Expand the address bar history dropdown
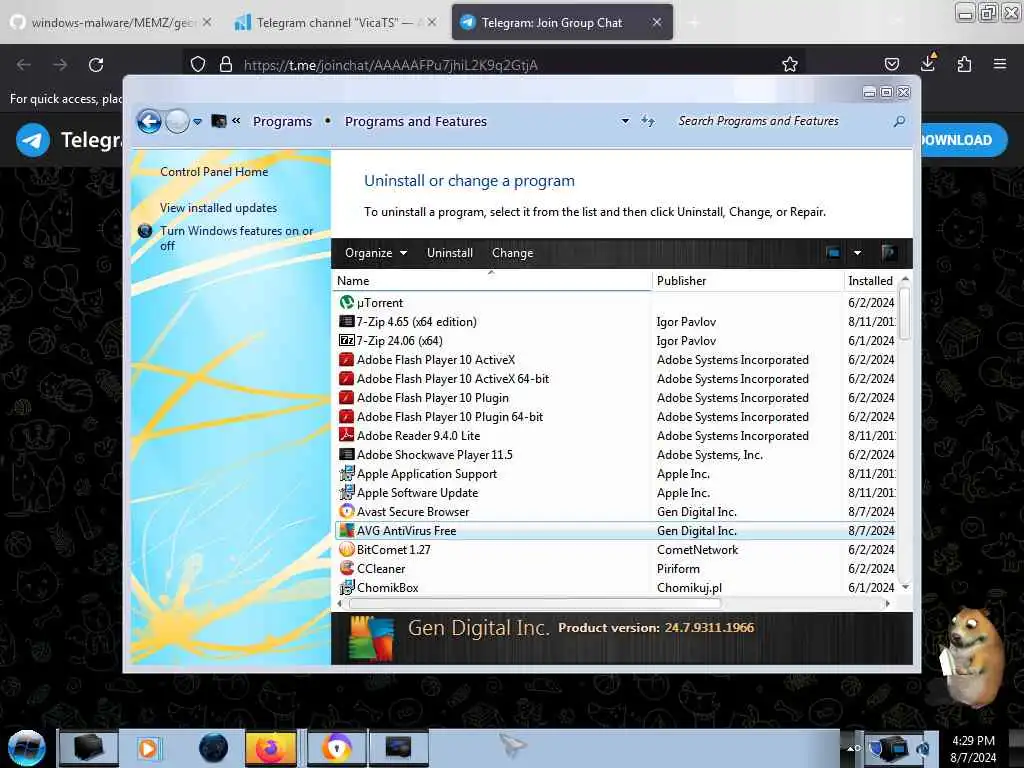The height and width of the screenshot is (768, 1024). (625, 121)
